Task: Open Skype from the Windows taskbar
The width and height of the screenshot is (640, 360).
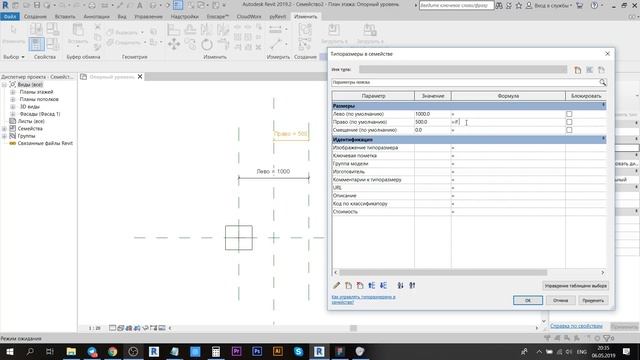Action: (x=298, y=351)
